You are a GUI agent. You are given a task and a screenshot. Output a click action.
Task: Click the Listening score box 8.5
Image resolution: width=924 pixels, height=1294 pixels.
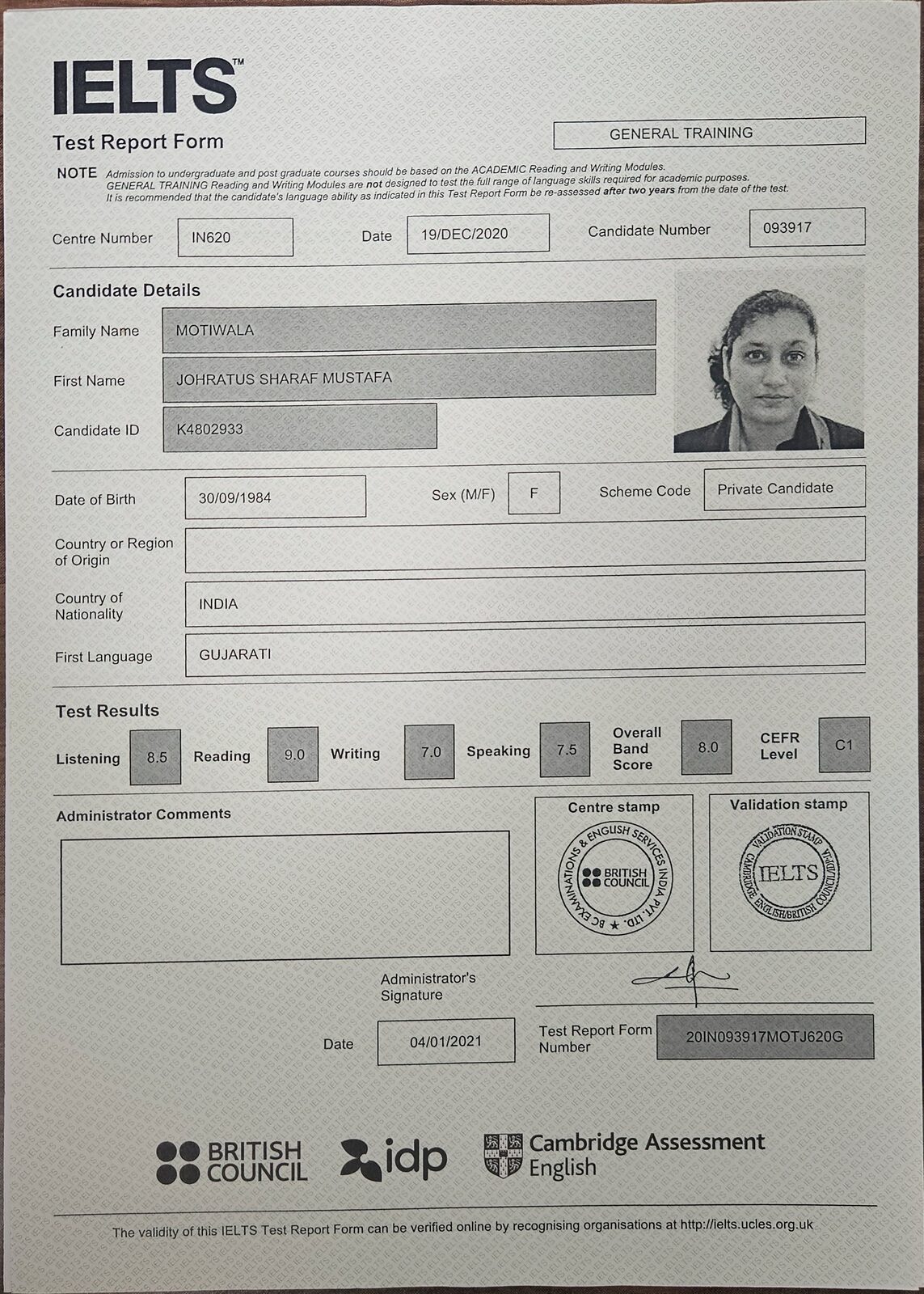155,757
